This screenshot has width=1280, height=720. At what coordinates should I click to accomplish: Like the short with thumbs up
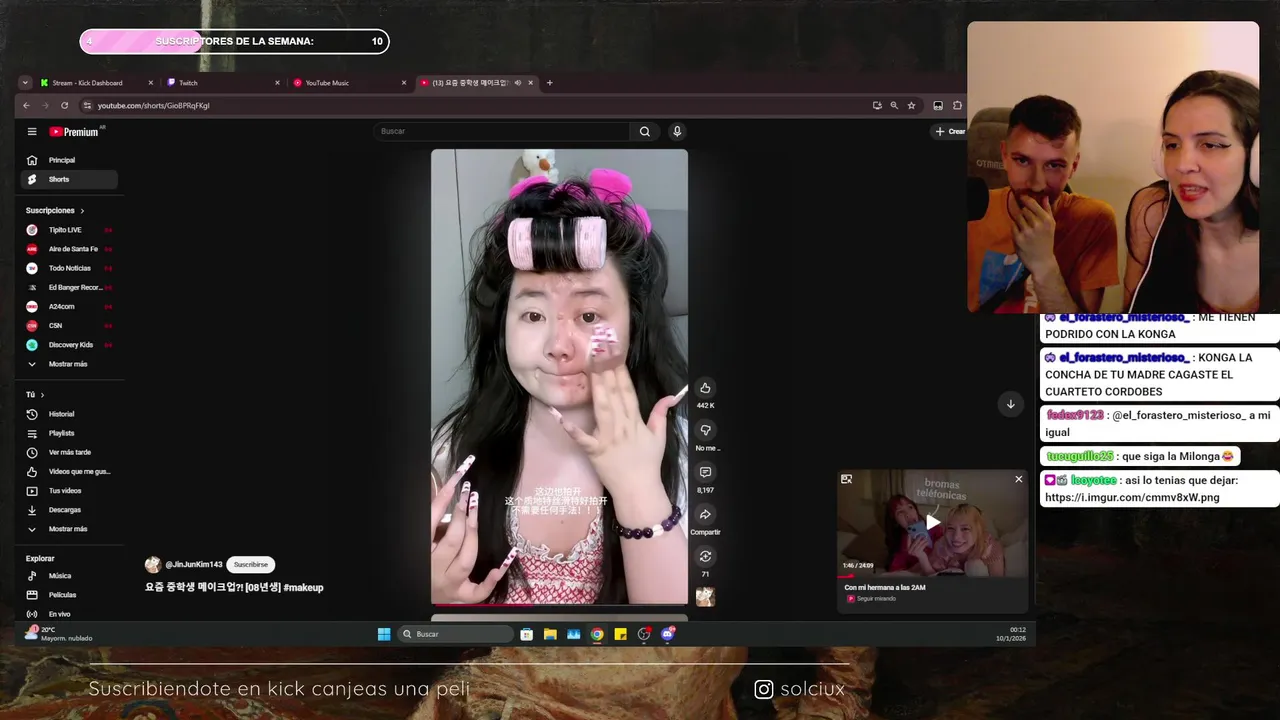(705, 388)
